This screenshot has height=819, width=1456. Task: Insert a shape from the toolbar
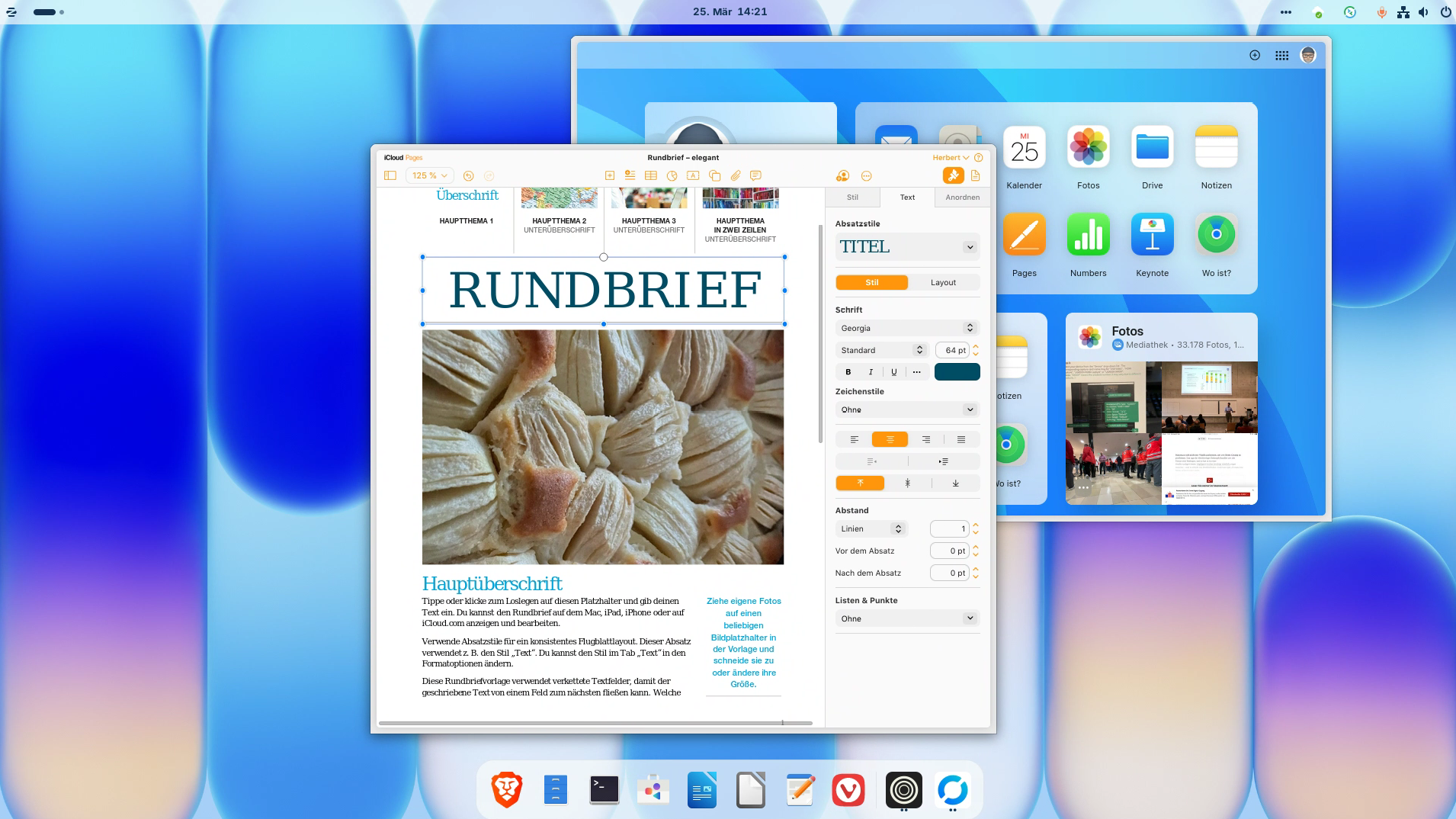pyautogui.click(x=714, y=175)
